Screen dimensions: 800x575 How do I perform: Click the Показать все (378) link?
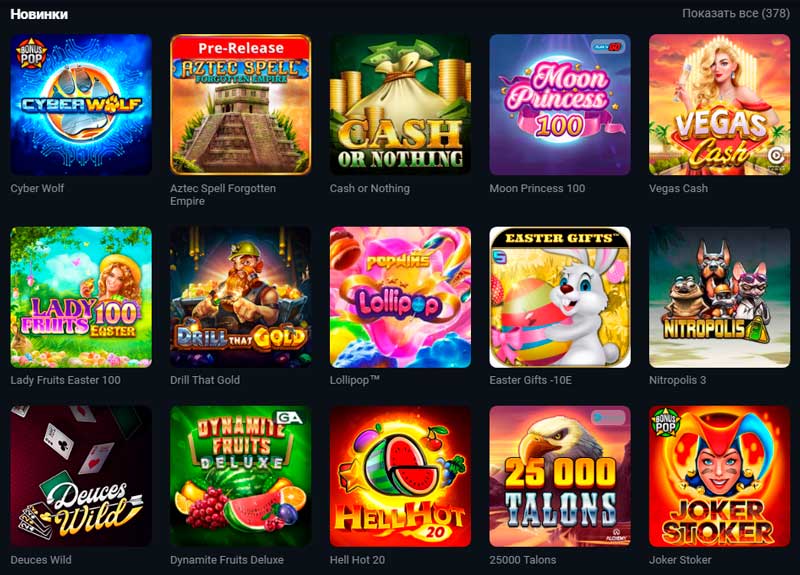[x=736, y=13]
